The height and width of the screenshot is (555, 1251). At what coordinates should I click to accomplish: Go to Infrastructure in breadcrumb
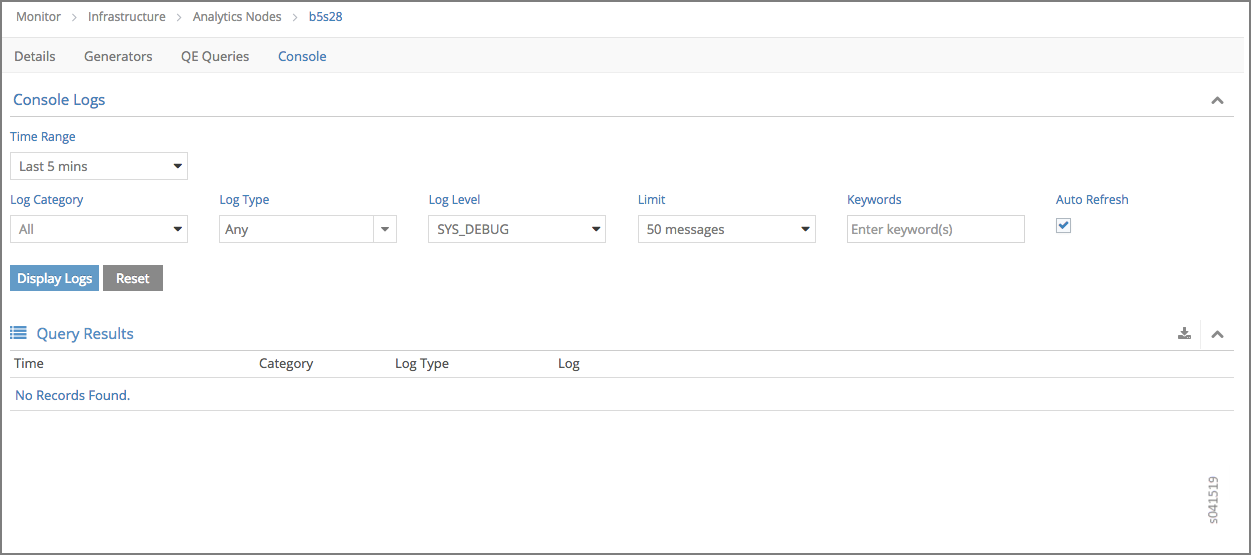point(127,17)
